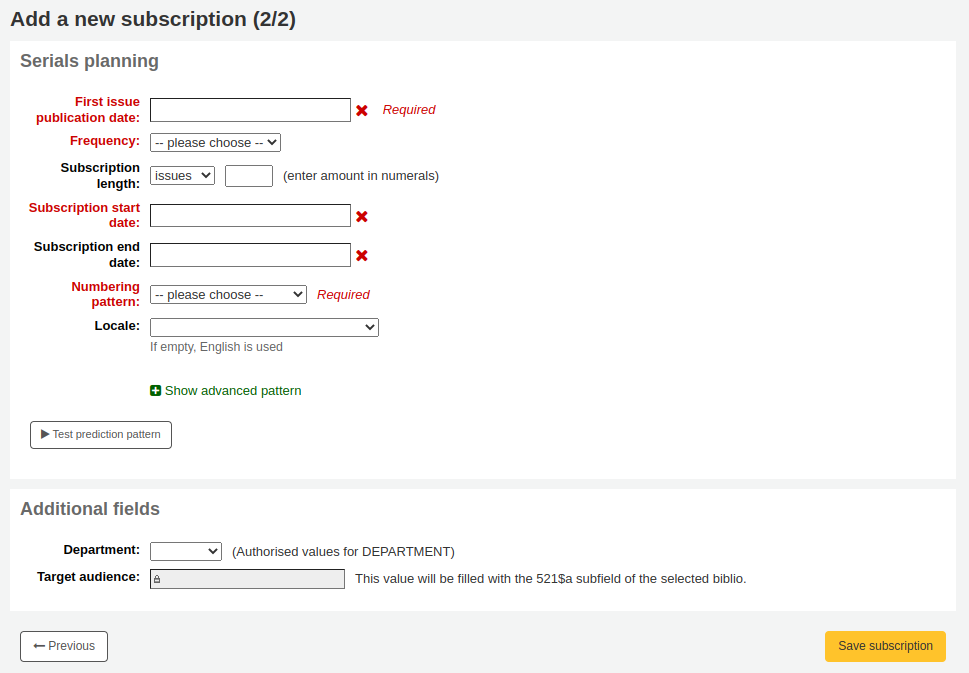Clear the subscription start date
969x673 pixels.
[x=362, y=216]
